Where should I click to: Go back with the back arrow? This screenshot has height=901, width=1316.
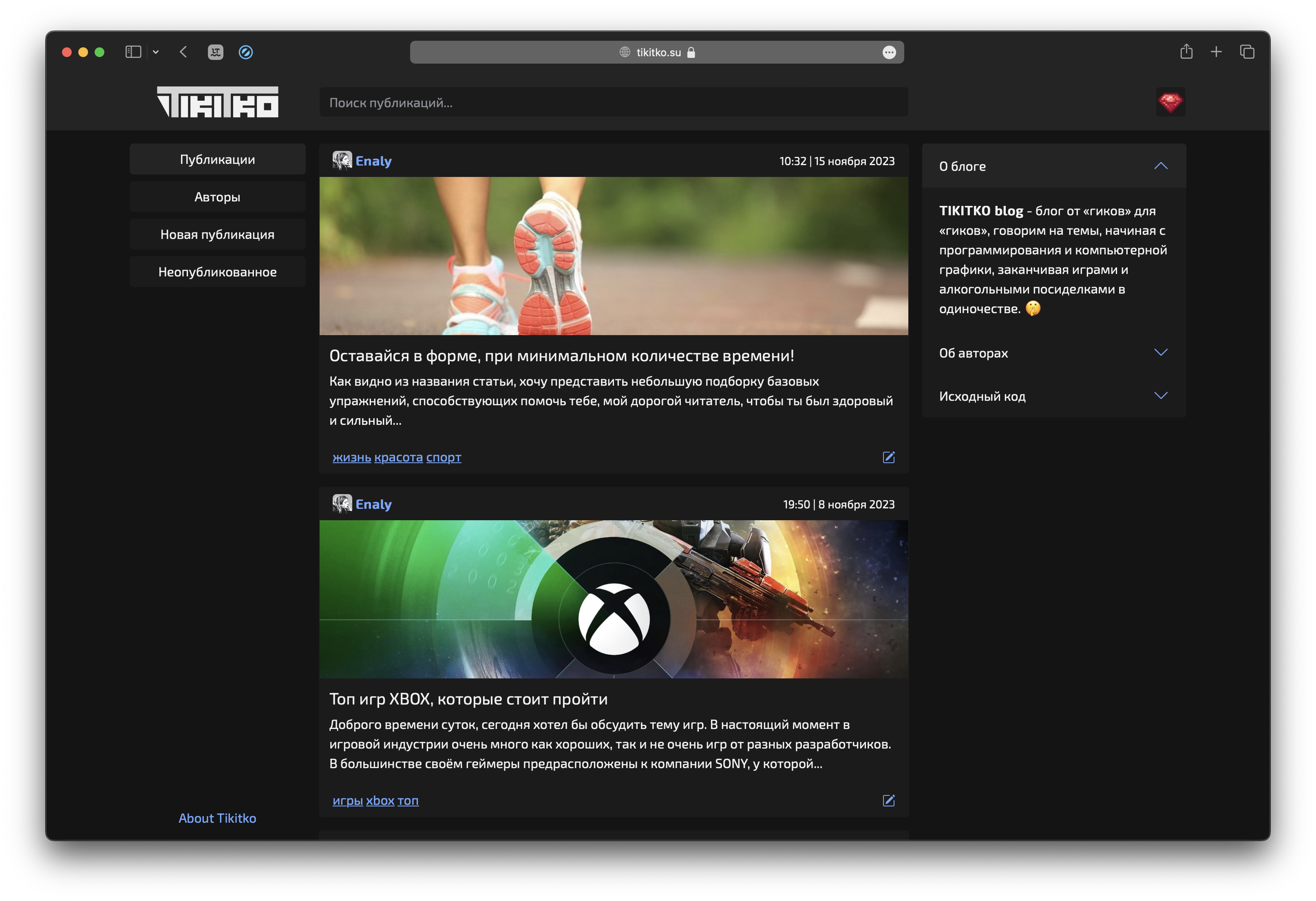pos(183,52)
